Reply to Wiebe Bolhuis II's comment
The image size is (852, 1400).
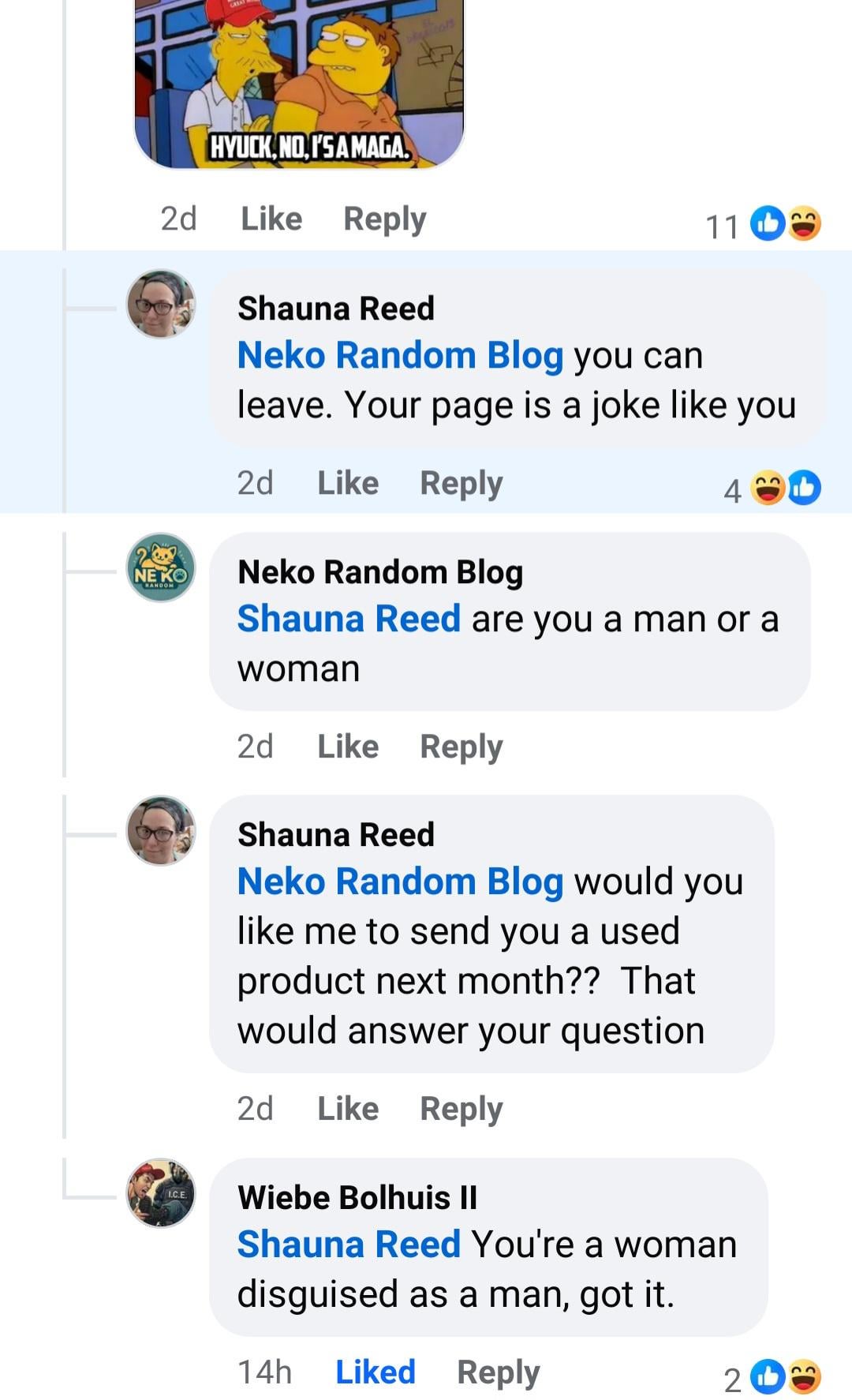coord(498,1372)
